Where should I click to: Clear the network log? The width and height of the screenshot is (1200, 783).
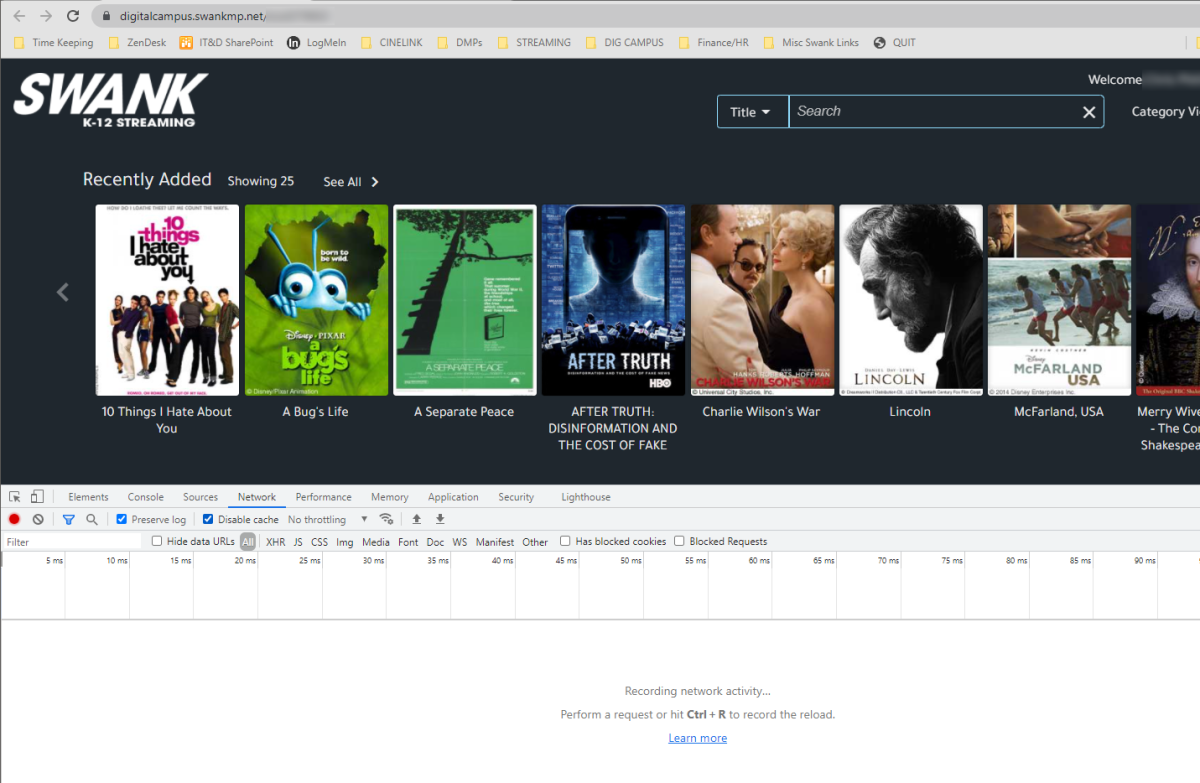38,519
